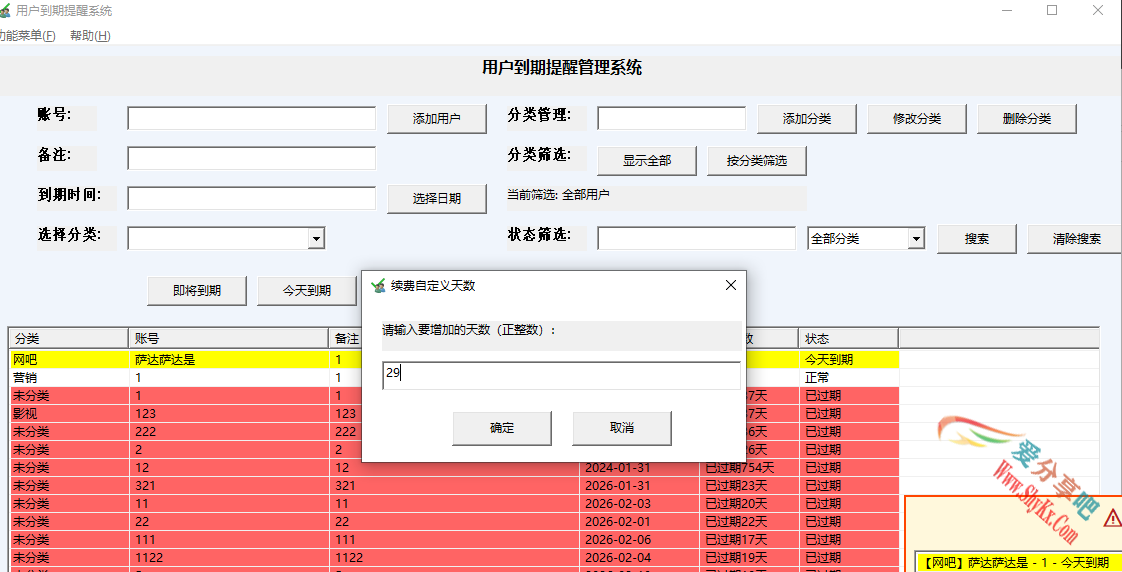Click the 添加分类 button
This screenshot has height=572, width=1122.
pyautogui.click(x=806, y=119)
